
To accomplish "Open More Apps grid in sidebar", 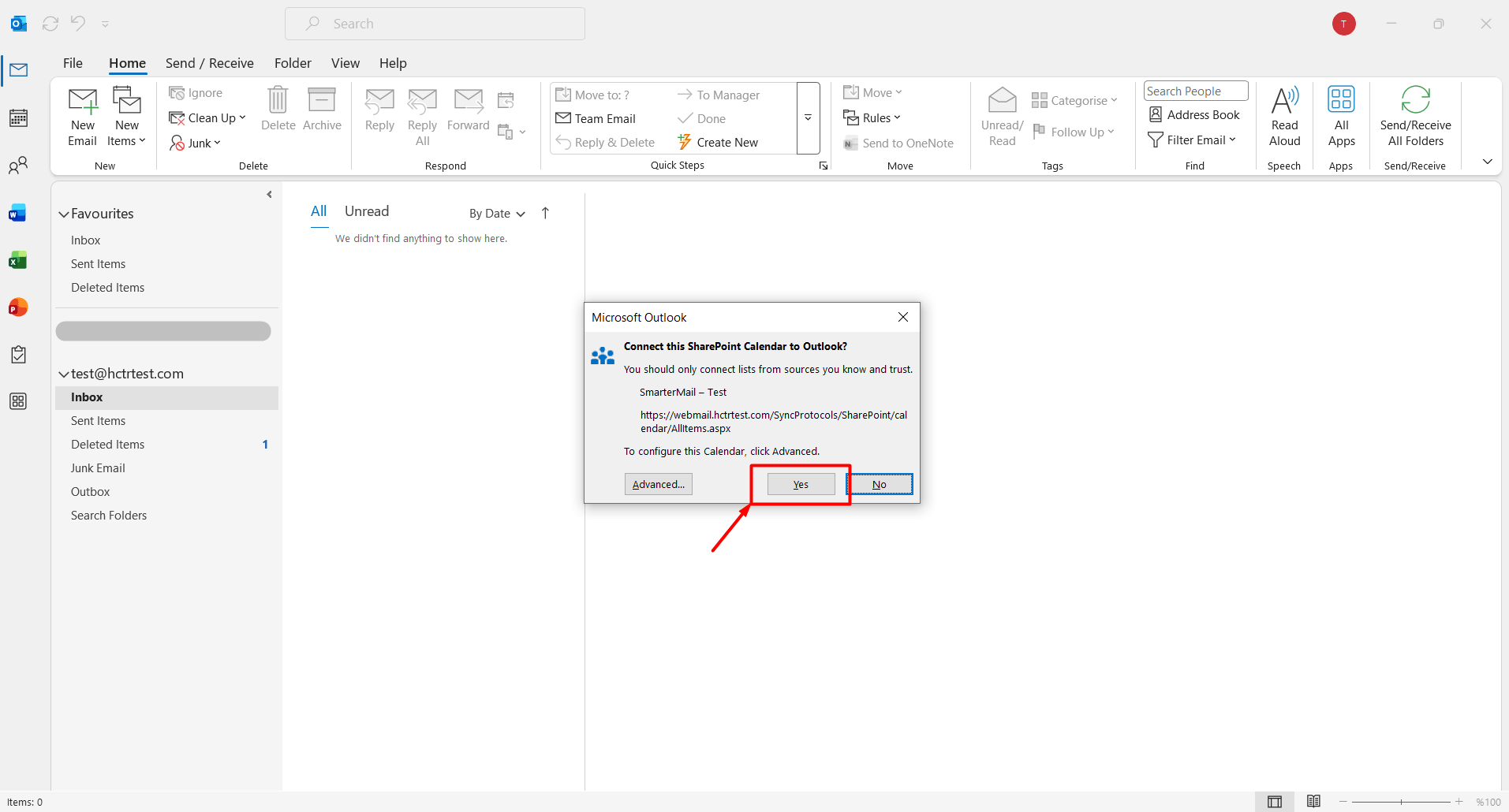I will point(19,401).
